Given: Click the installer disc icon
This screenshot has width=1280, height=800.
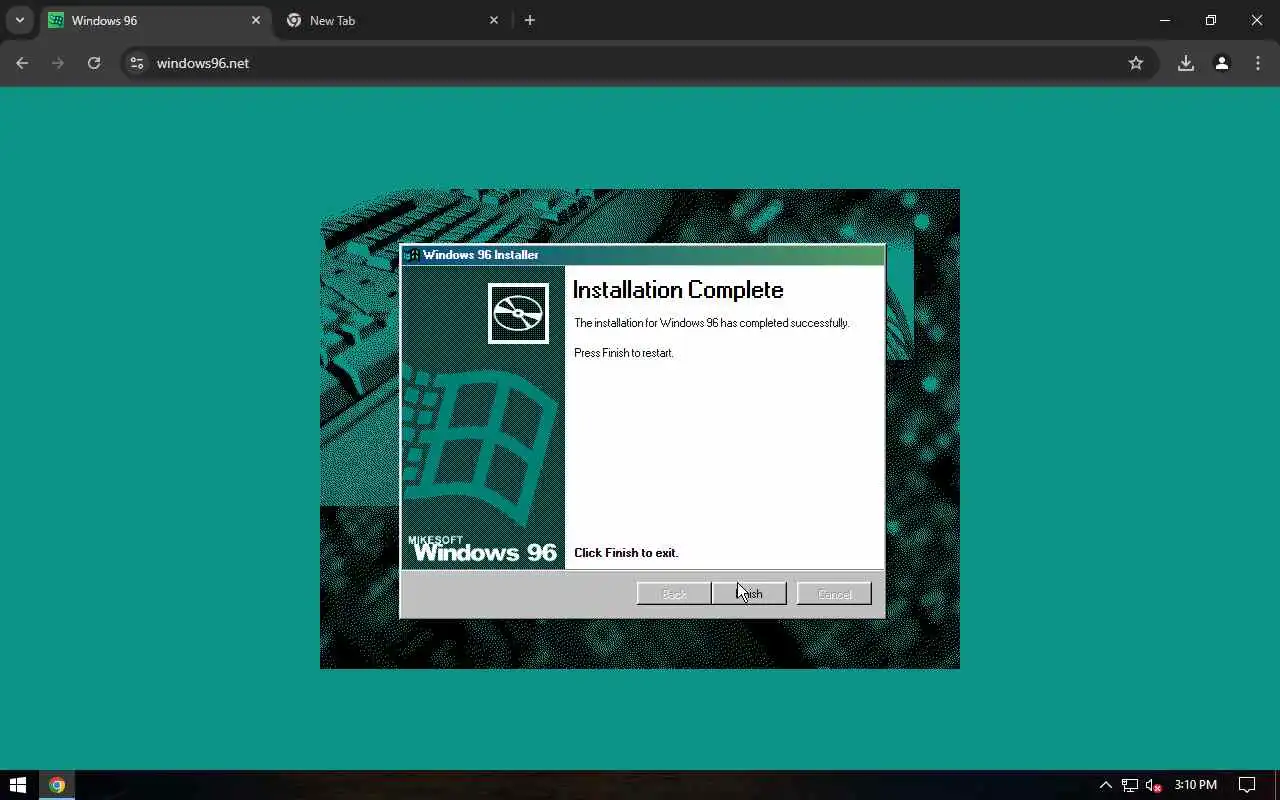Looking at the screenshot, I should (x=518, y=313).
